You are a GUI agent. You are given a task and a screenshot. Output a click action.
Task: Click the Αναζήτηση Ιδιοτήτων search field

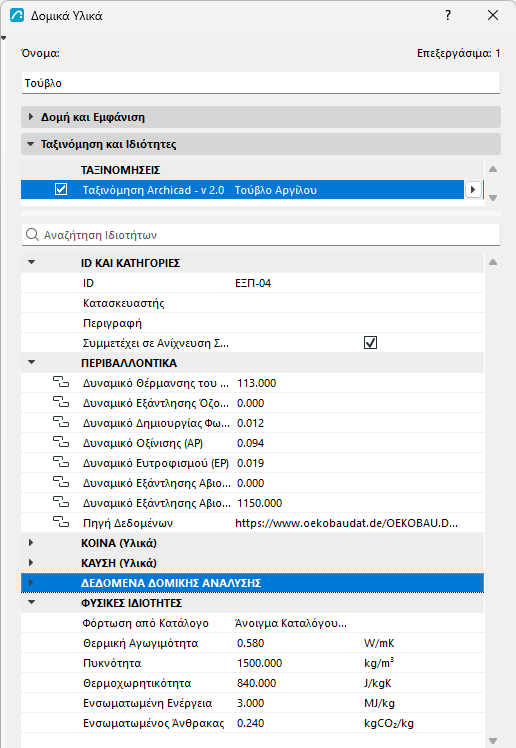click(x=261, y=235)
